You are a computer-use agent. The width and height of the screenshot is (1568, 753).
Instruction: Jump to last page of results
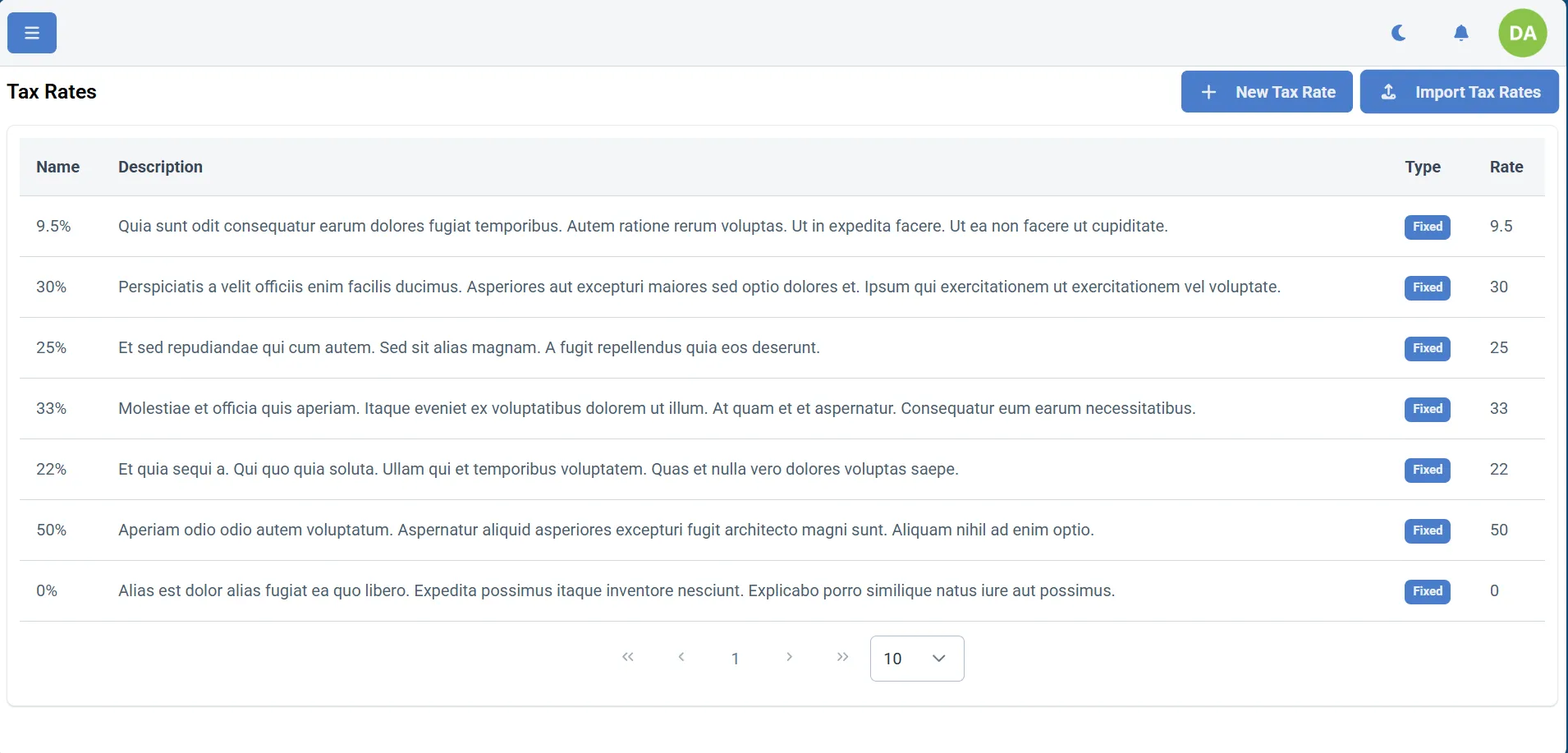coord(842,657)
